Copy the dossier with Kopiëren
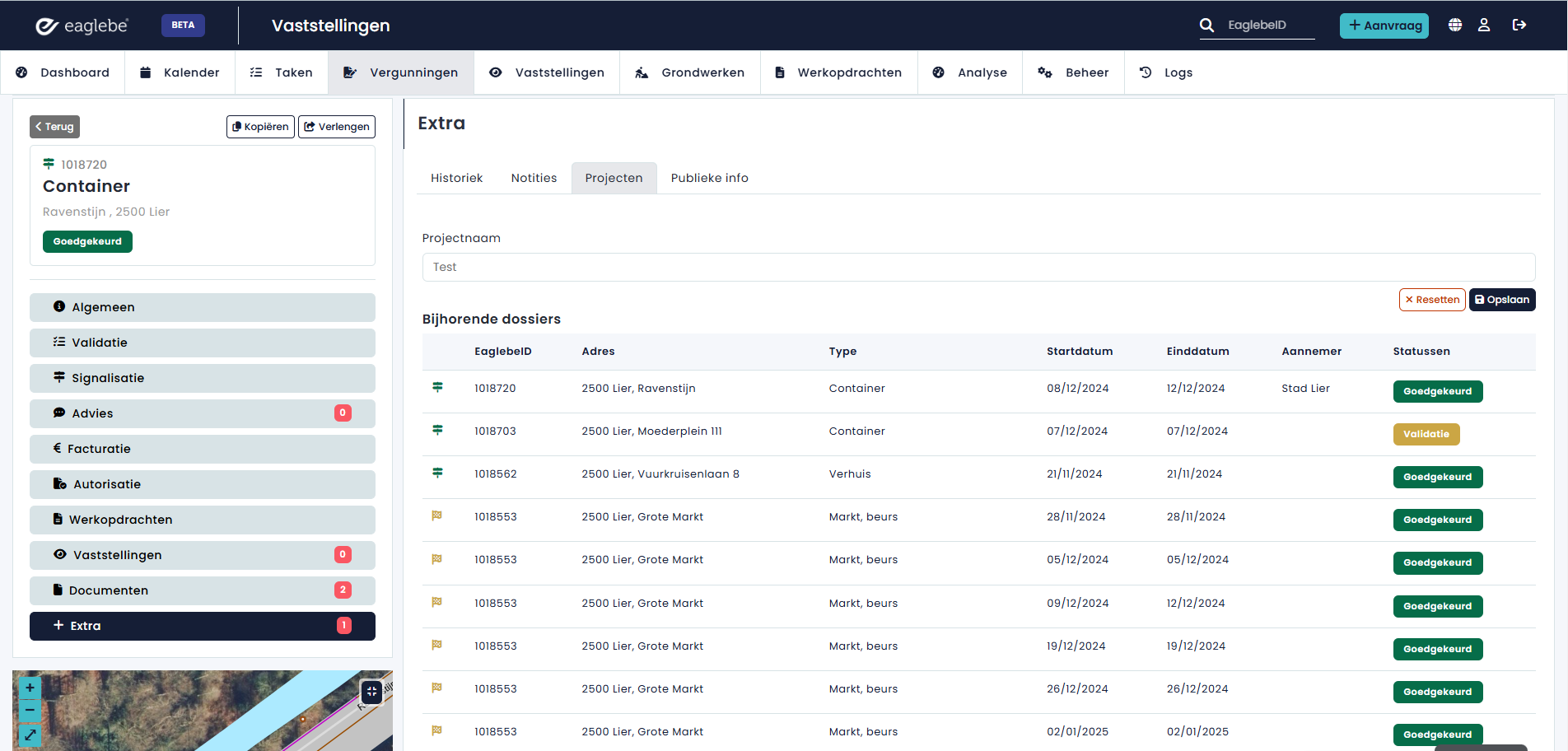This screenshot has width=1568, height=751. [260, 127]
